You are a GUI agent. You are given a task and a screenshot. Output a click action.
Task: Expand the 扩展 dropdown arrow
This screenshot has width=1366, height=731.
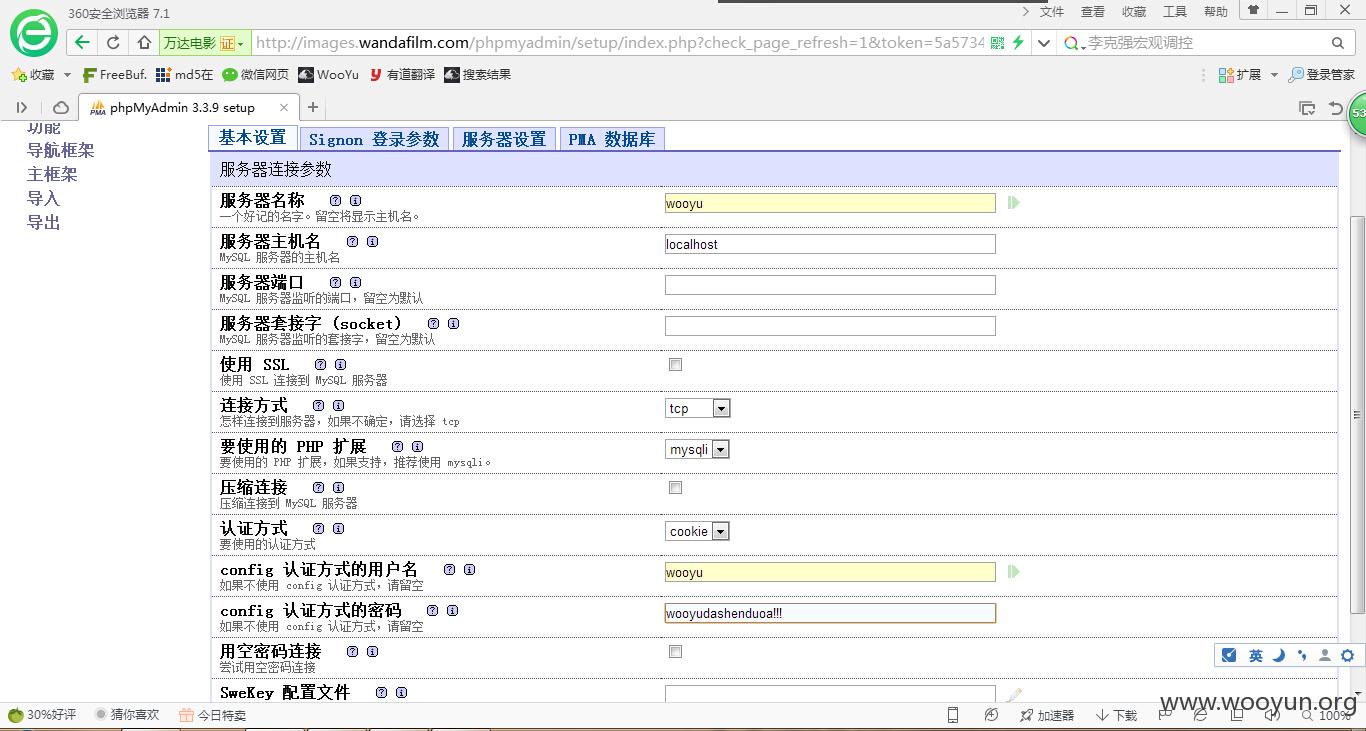click(1274, 75)
